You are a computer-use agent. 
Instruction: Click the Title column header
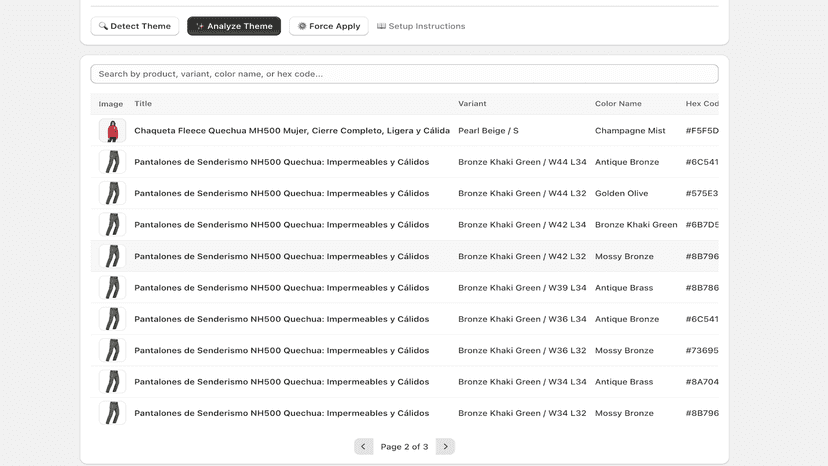point(143,104)
